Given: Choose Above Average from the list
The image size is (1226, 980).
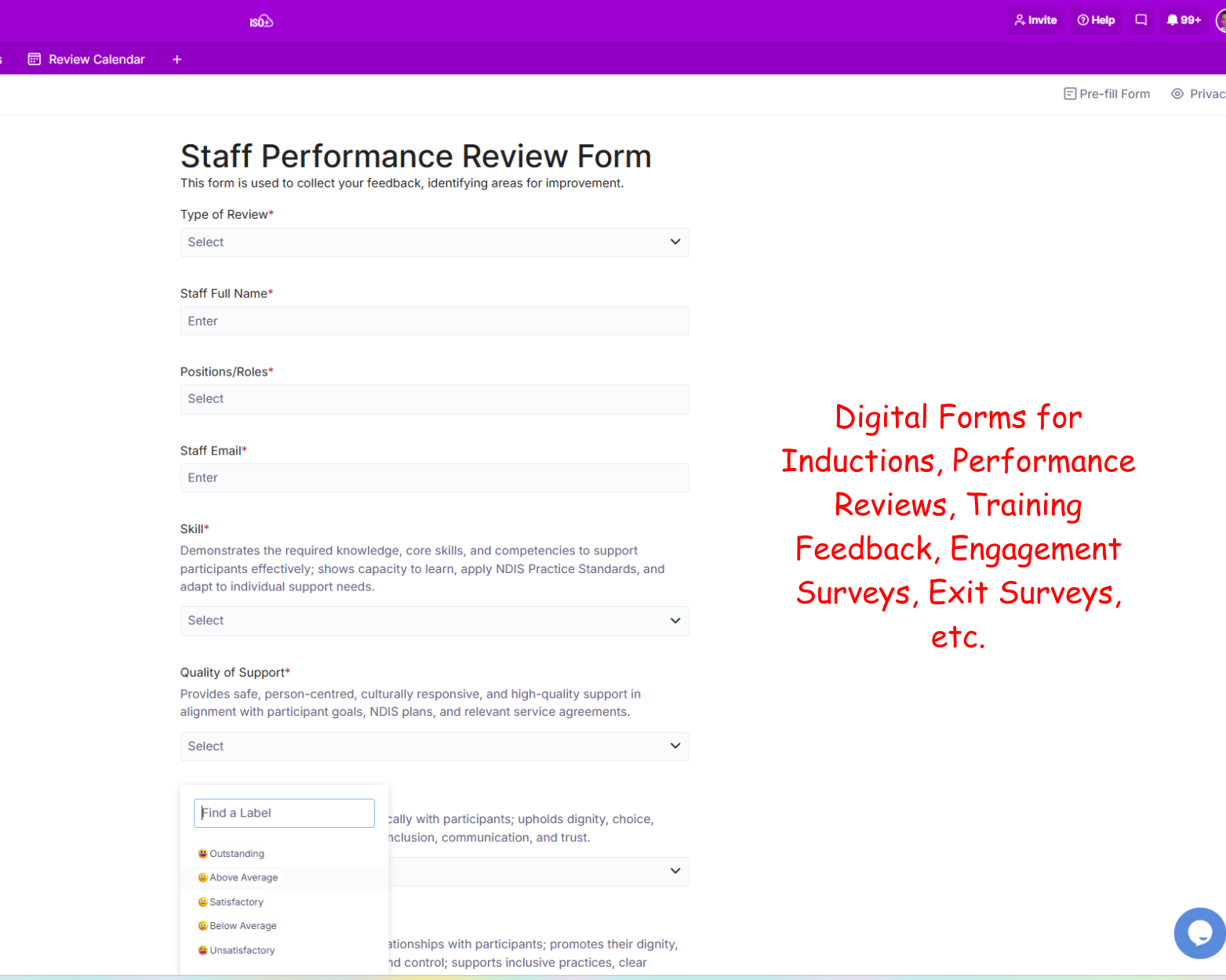Looking at the screenshot, I should [243, 877].
